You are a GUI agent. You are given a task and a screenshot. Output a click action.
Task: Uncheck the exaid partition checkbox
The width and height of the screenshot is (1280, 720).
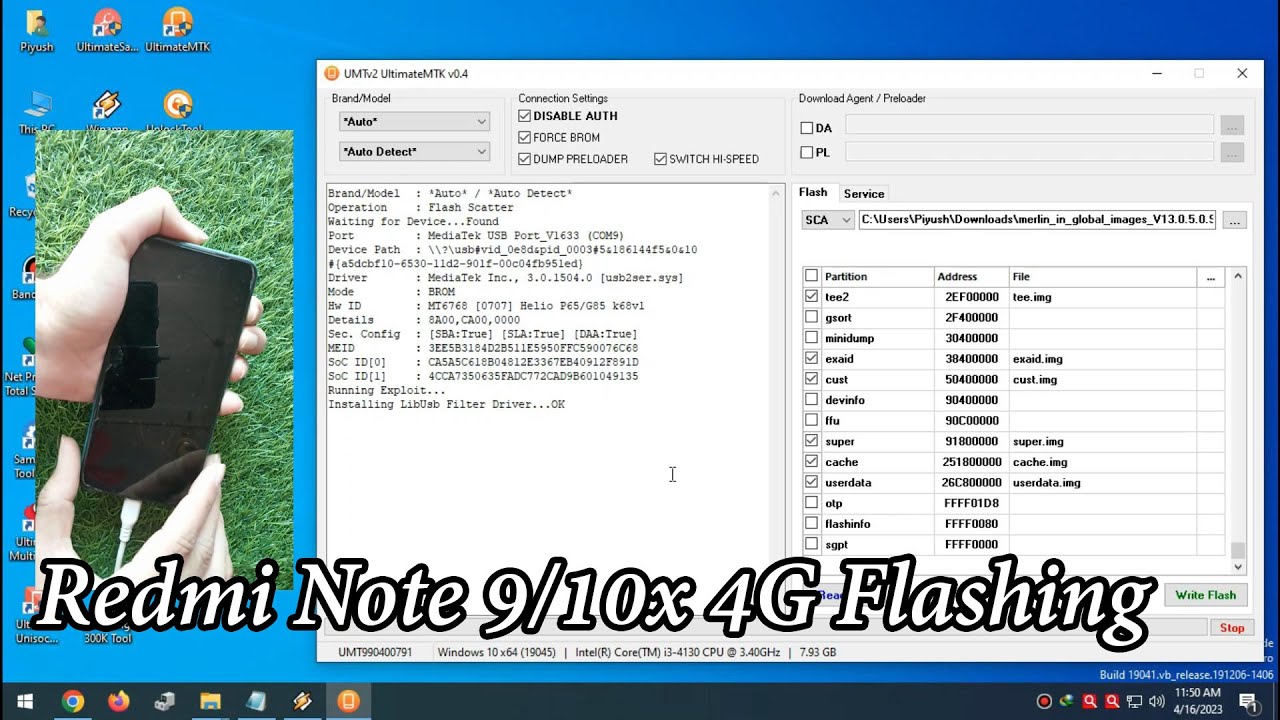[x=811, y=359]
